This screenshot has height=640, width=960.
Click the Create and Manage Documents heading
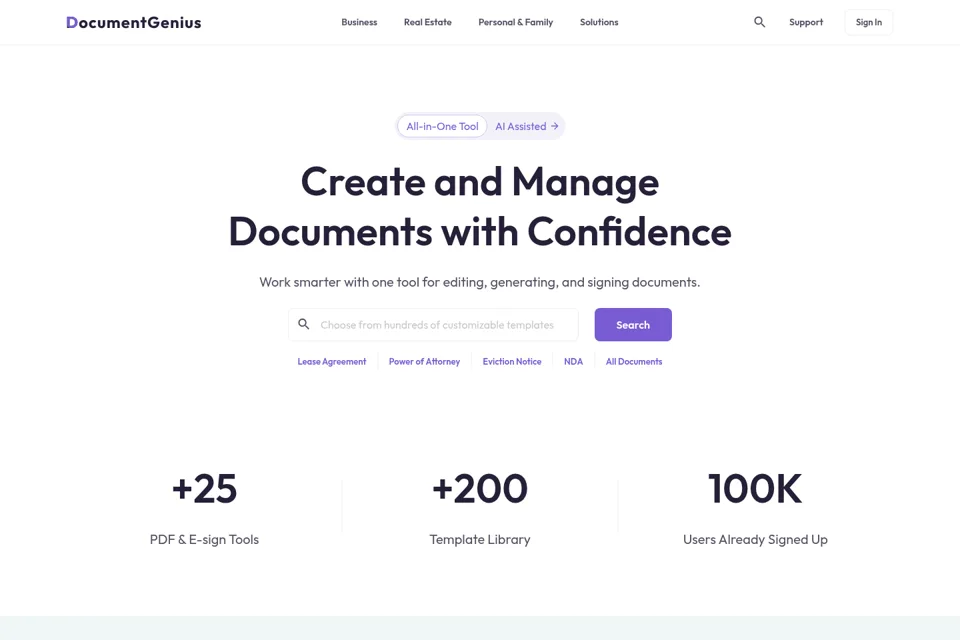coord(480,206)
